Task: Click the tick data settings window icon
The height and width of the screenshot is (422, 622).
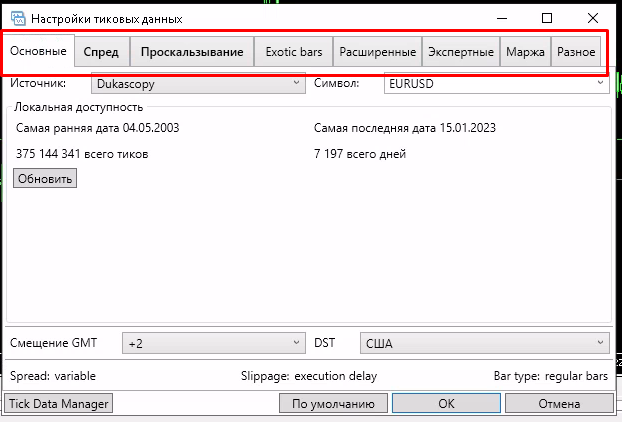Action: [18, 19]
